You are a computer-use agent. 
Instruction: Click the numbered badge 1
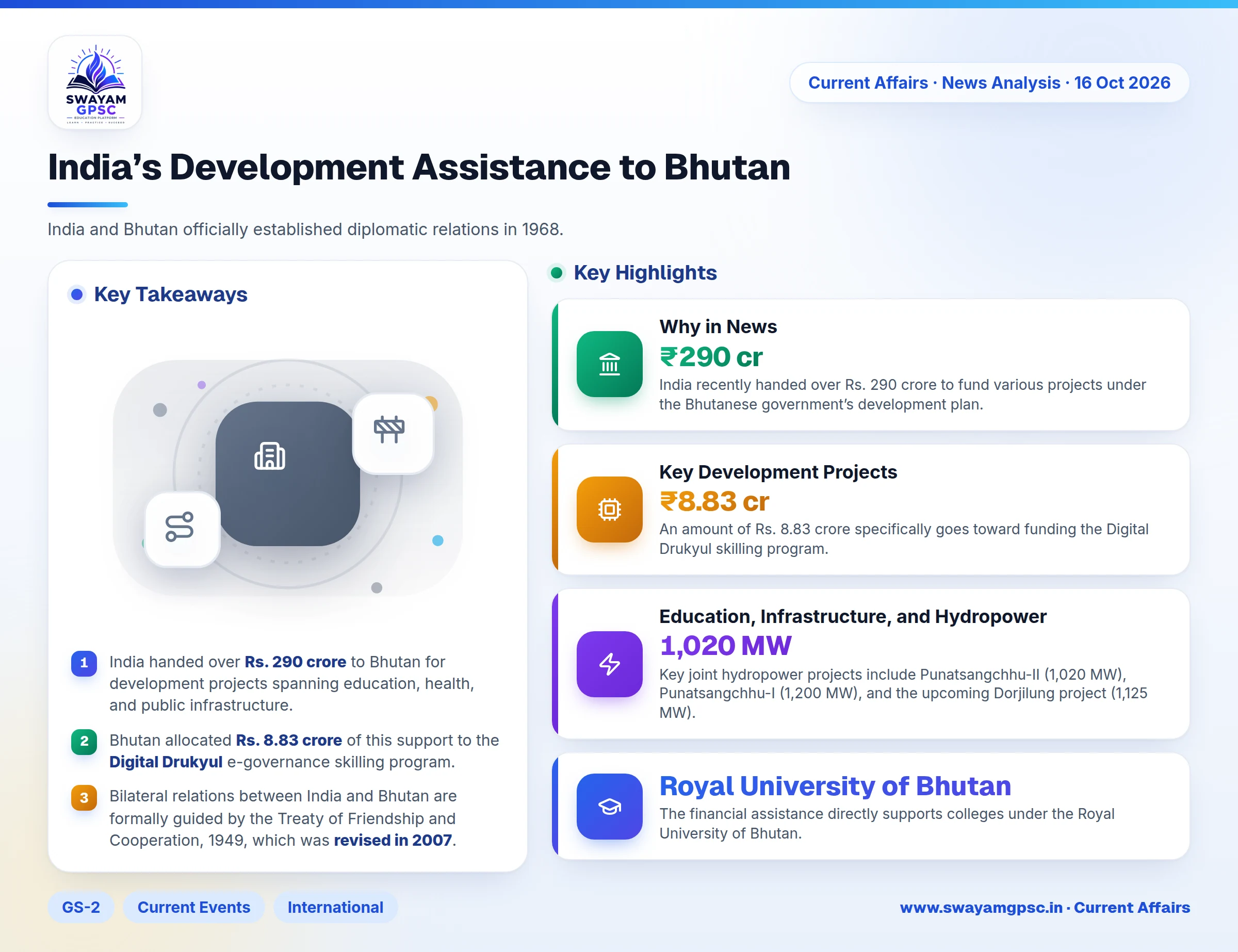84,663
